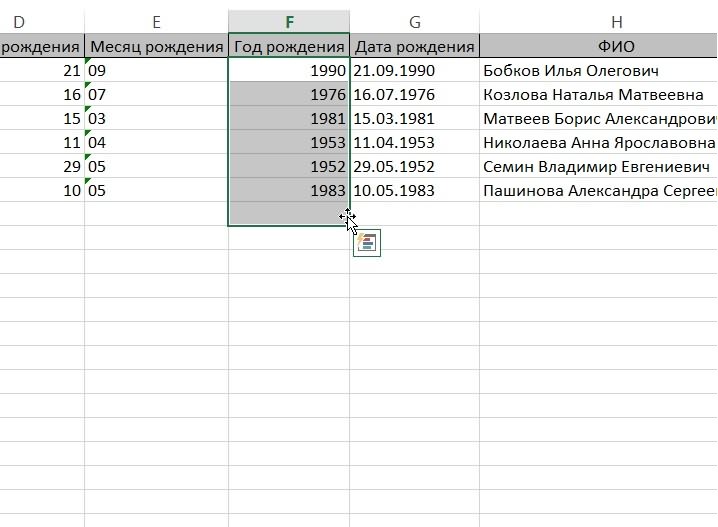Select the cell 'Козлова Наталья Матвеевна'
Image resolution: width=718 pixels, height=527 pixels.
tap(598, 94)
